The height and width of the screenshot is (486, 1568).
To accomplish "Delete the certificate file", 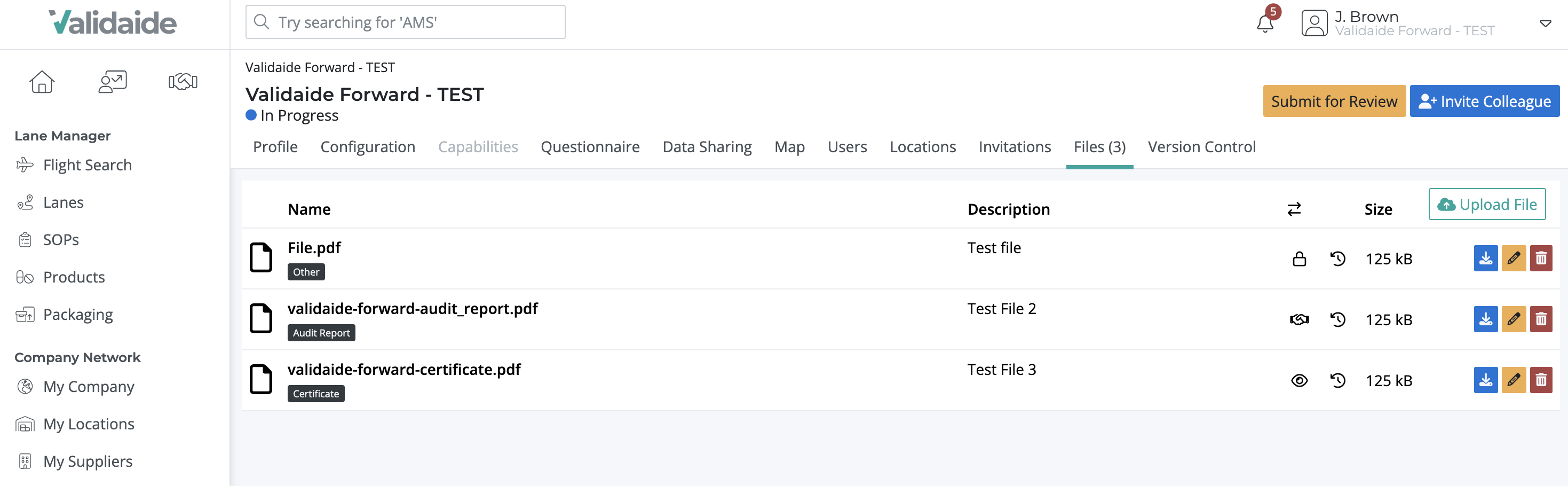I will coord(1541,380).
